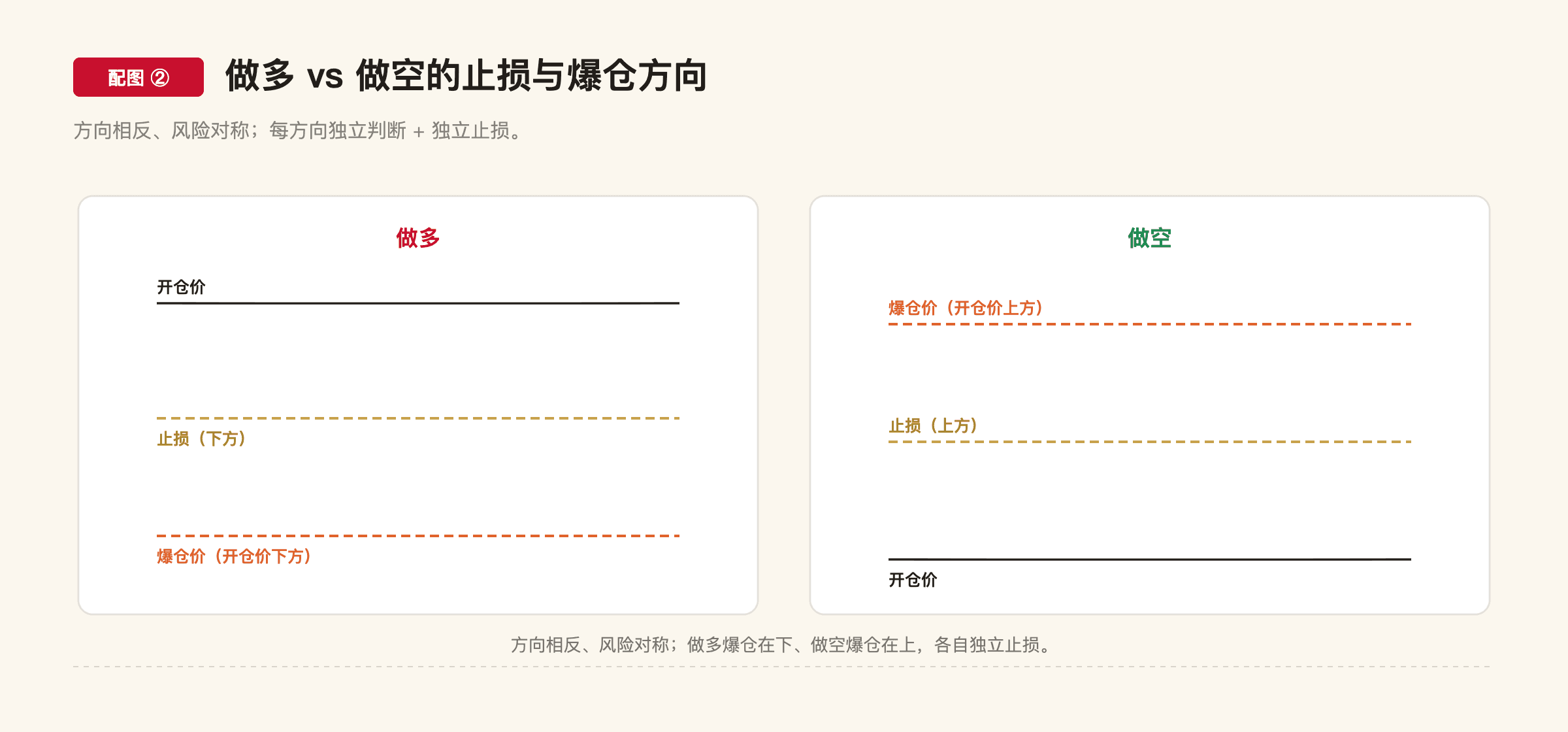Image resolution: width=1568 pixels, height=732 pixels.
Task: Click the circled ② numeral in the badge
Action: (160, 78)
